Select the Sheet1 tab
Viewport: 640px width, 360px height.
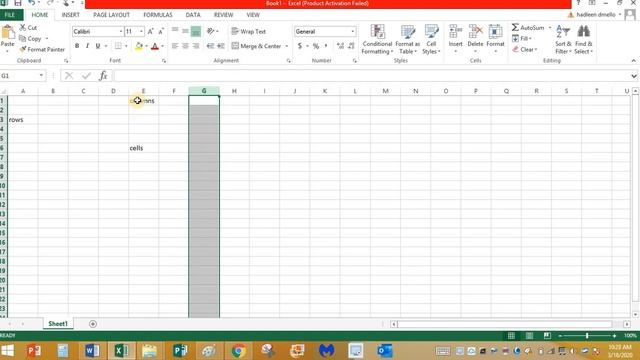tap(58, 324)
